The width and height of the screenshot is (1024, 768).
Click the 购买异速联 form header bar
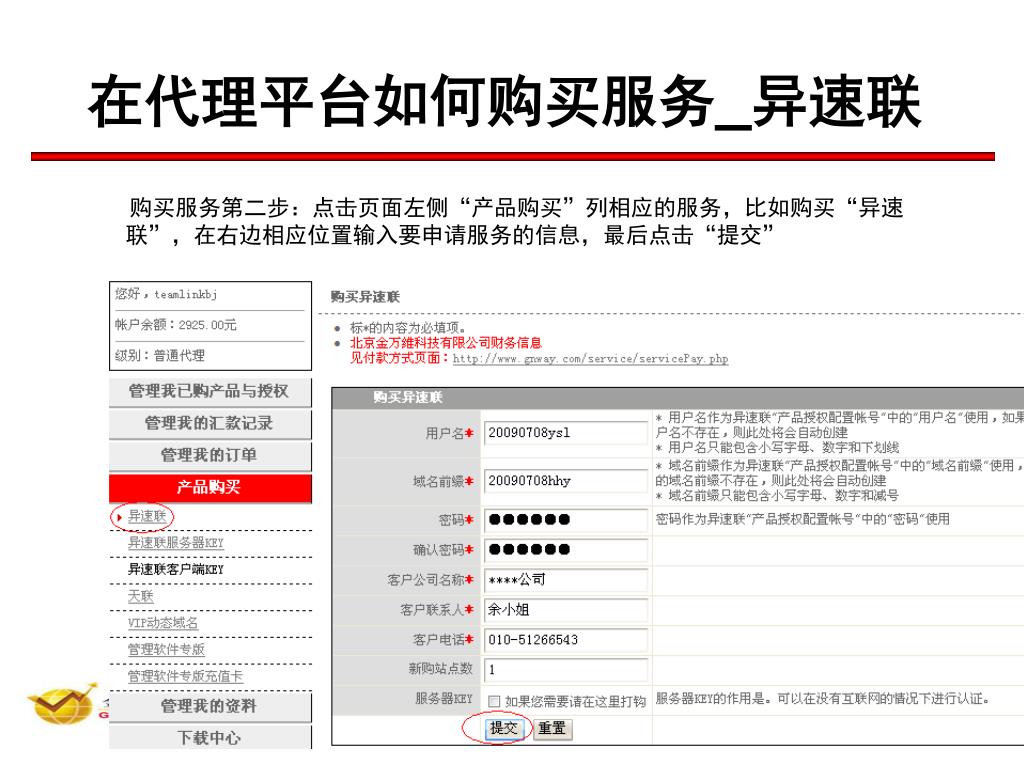coord(677,397)
